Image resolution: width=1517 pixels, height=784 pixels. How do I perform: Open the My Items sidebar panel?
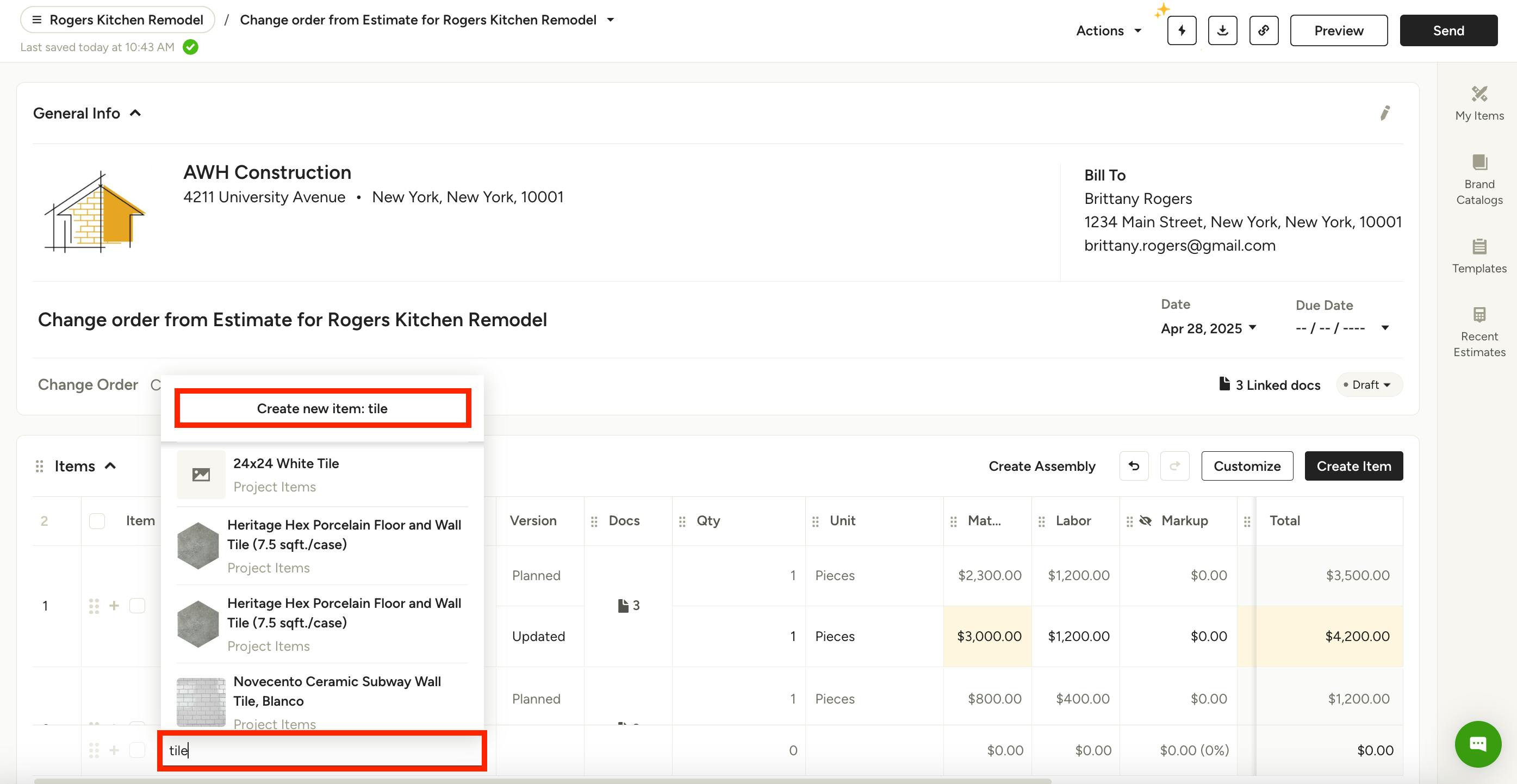(x=1479, y=103)
